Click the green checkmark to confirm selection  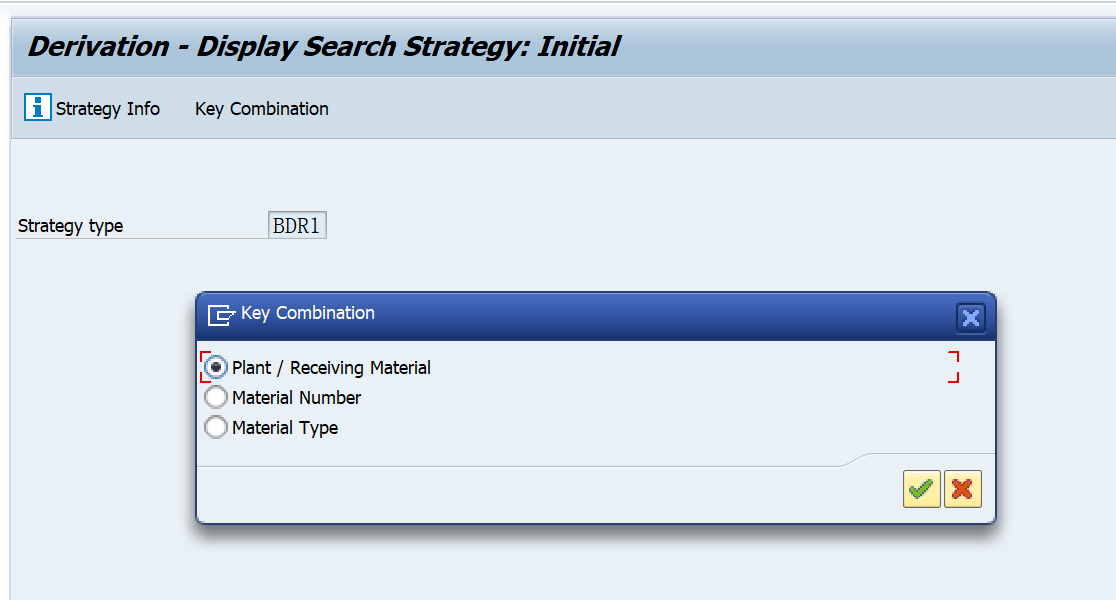coord(921,488)
